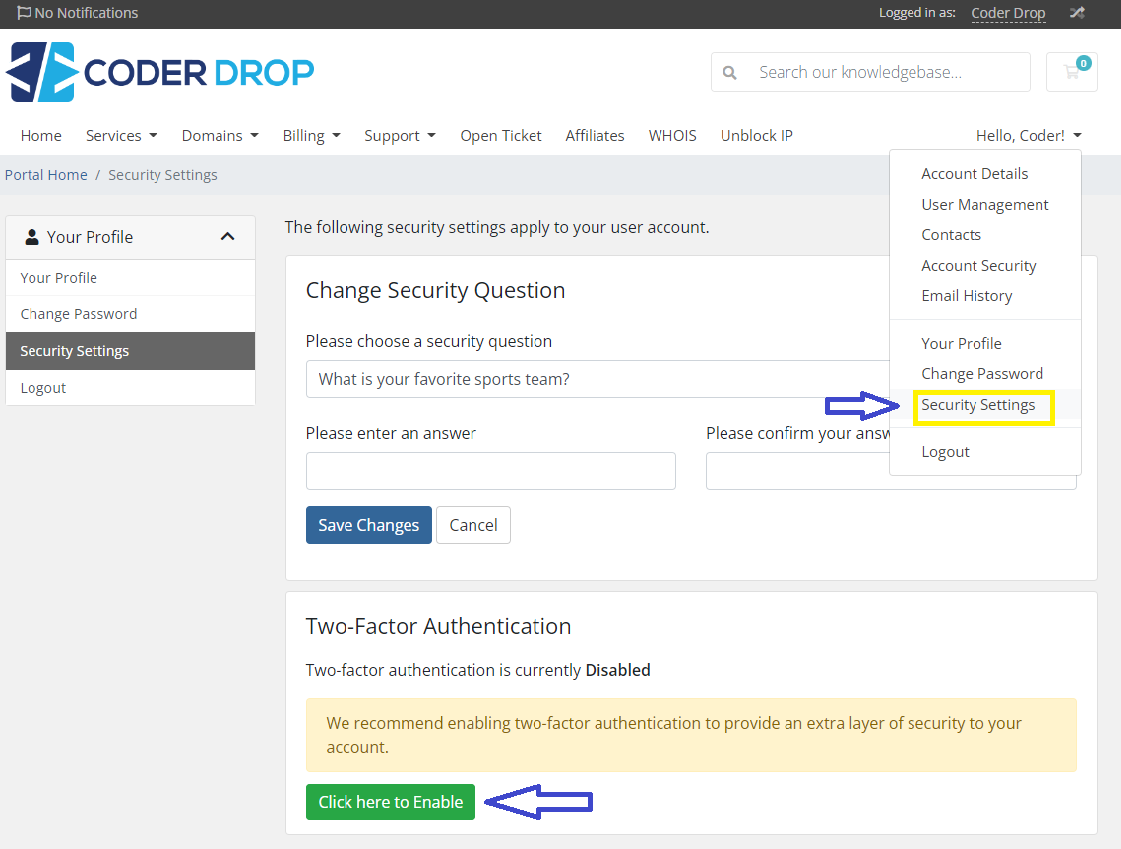Click the knowledgebase search magnifier icon
Viewport: 1121px width, 849px height.
[x=729, y=72]
